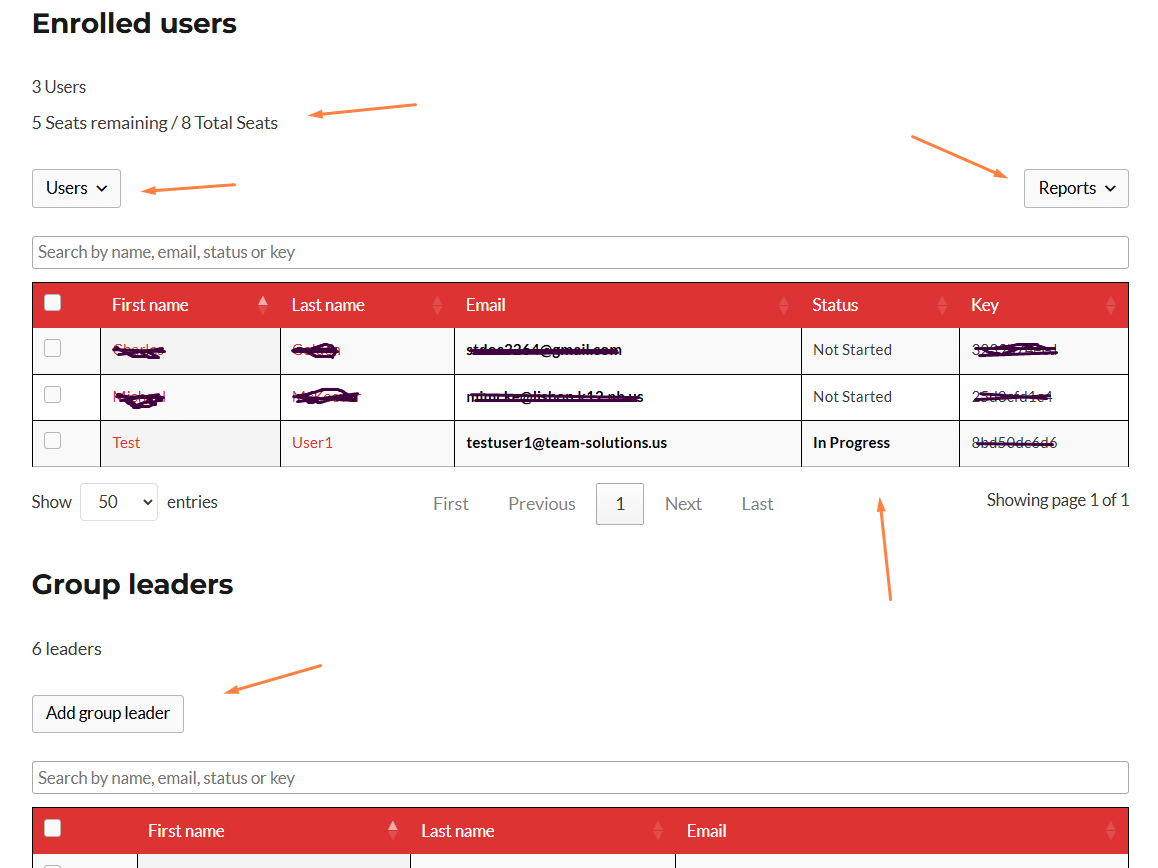Sort group leaders by Last name

click(457, 831)
